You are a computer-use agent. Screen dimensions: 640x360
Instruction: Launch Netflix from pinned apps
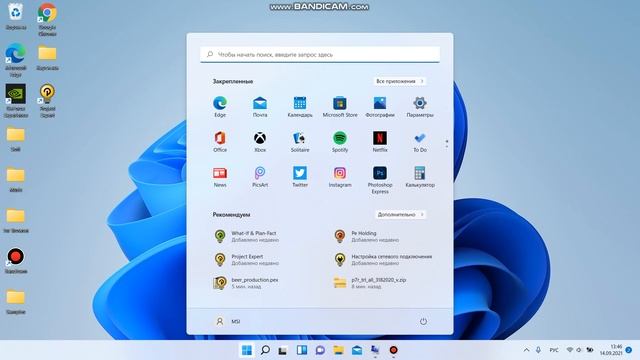380,142
